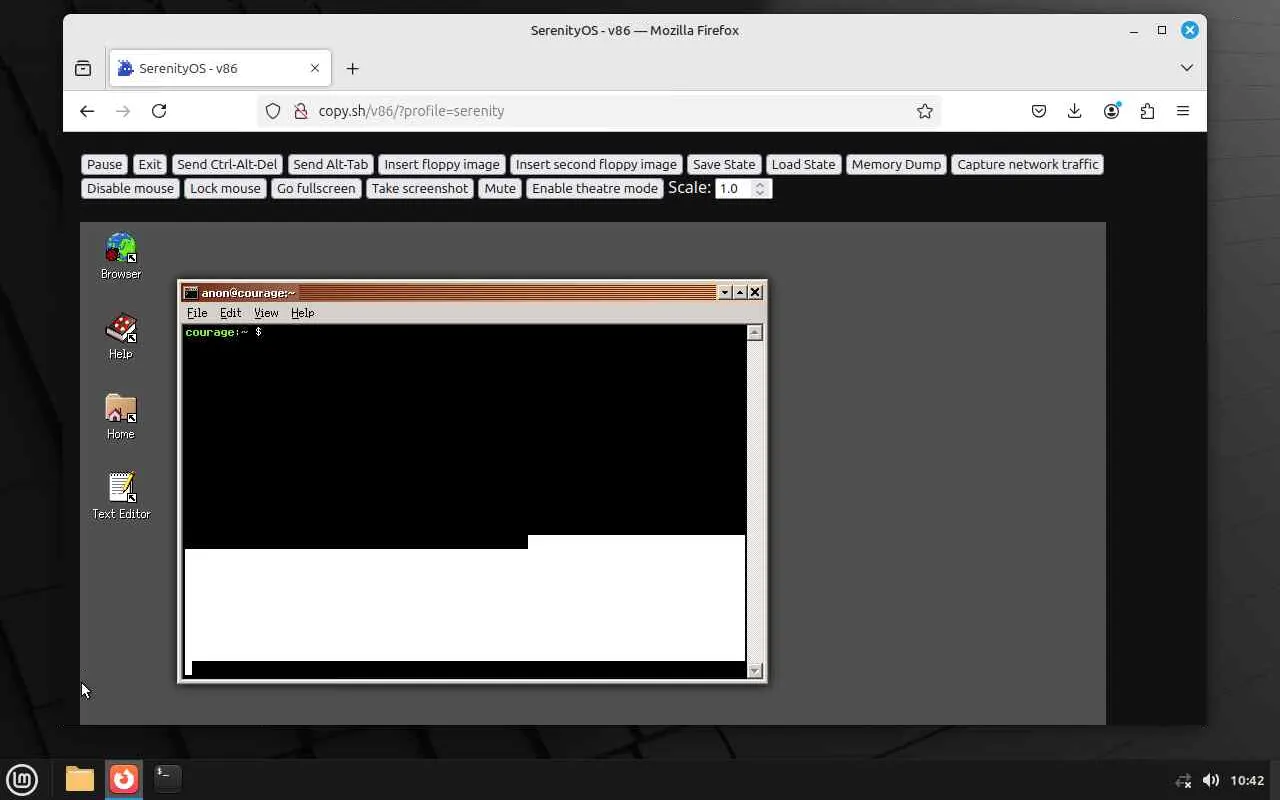Toggle Capture network traffic
Image resolution: width=1280 pixels, height=800 pixels.
pyautogui.click(x=1028, y=164)
